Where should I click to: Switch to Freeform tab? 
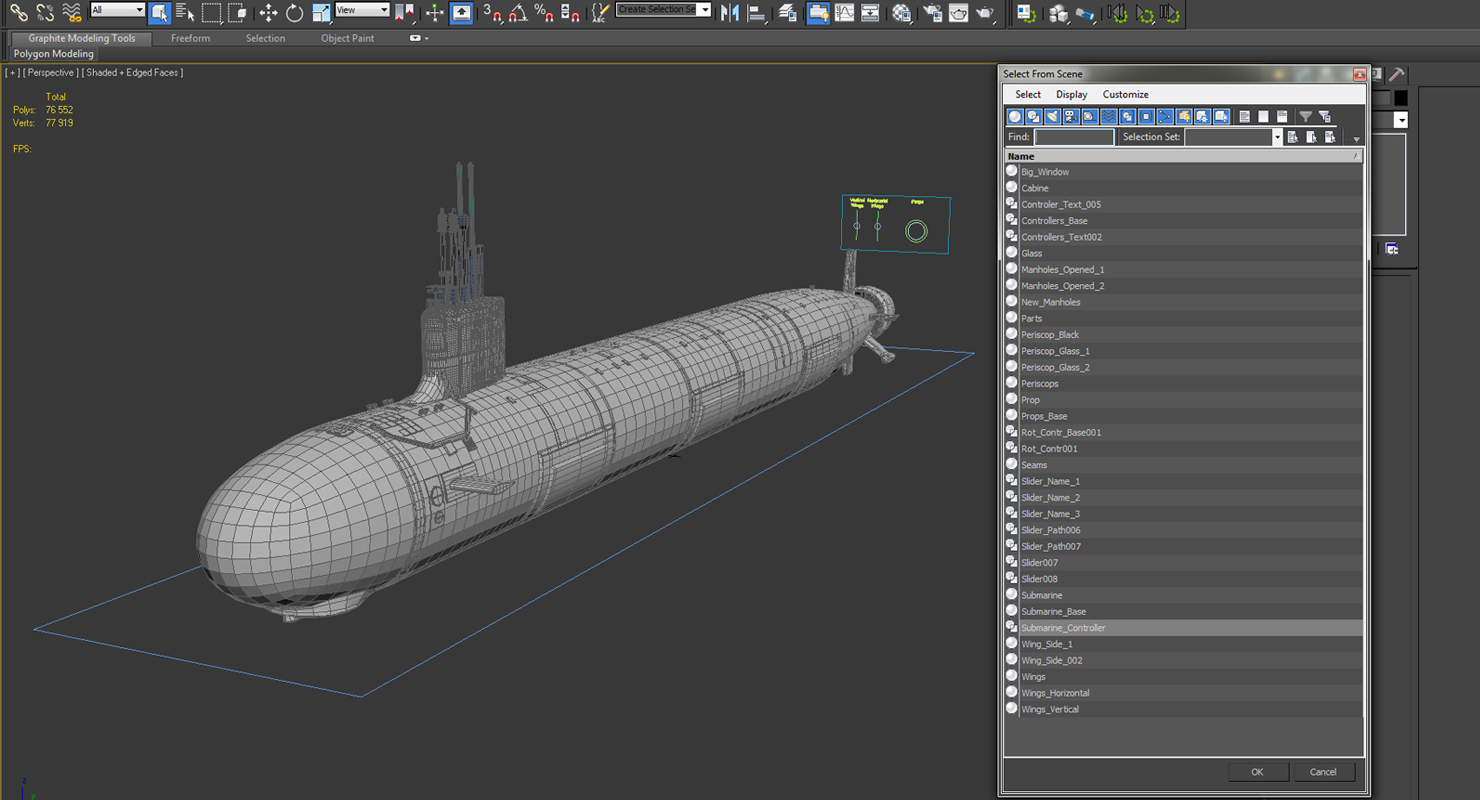190,38
